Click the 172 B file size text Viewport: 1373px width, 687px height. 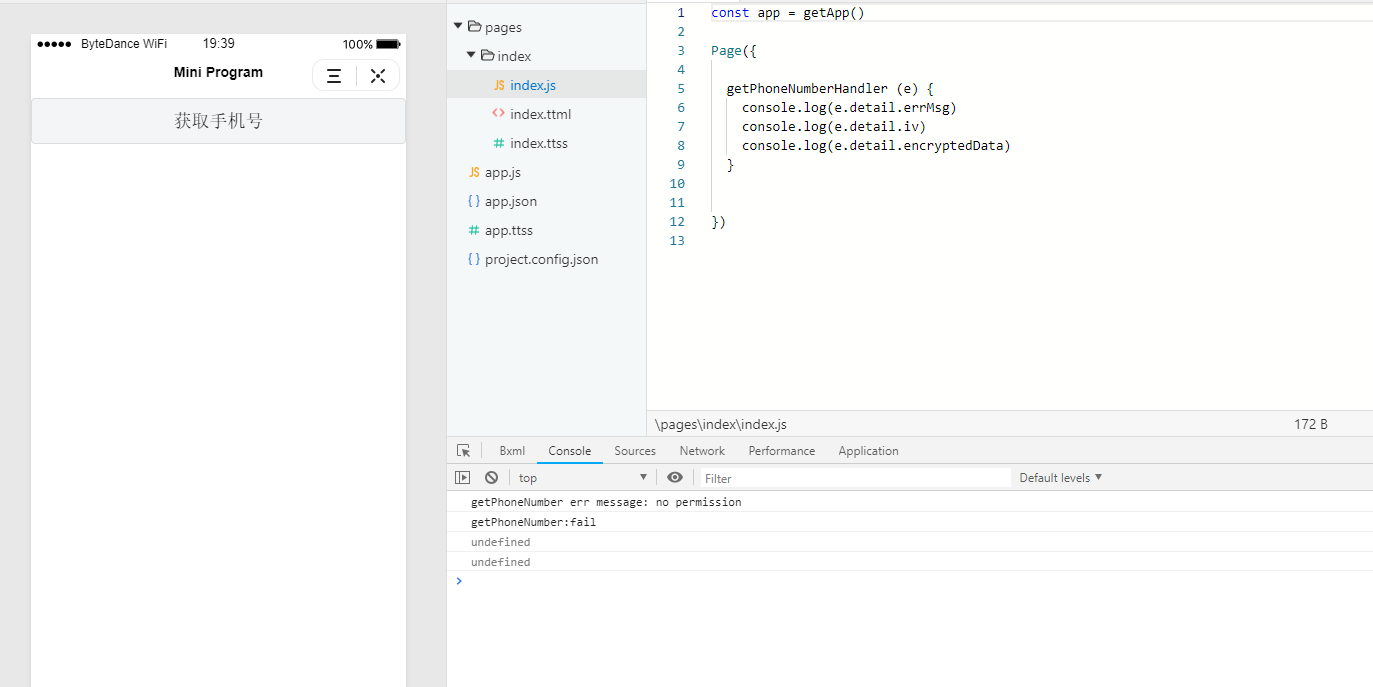(x=1311, y=424)
